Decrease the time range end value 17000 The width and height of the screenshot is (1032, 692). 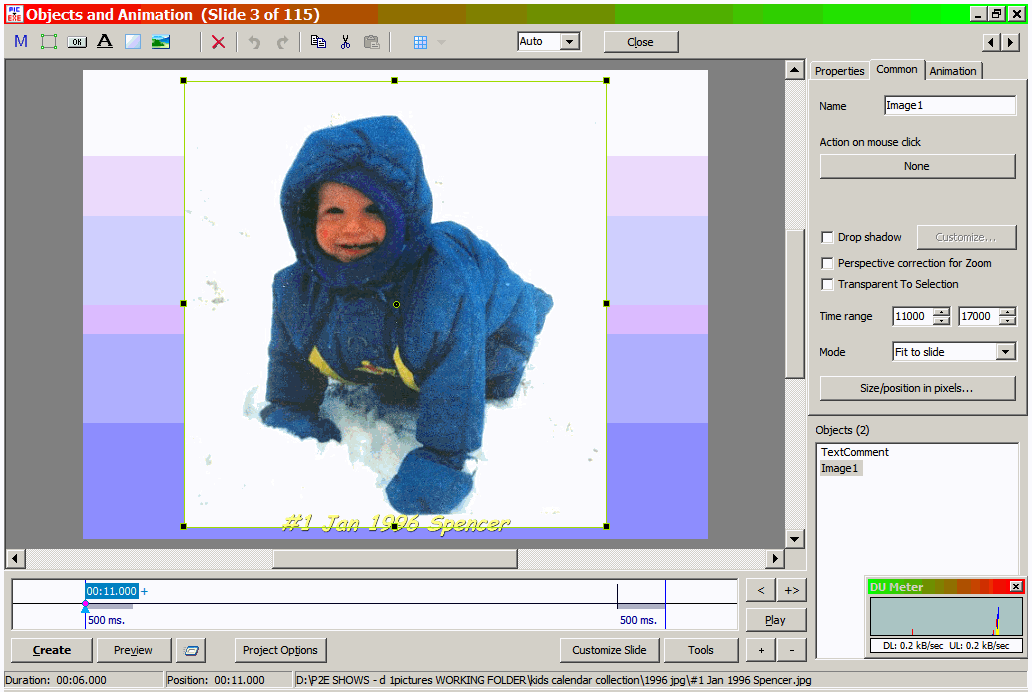point(1007,321)
